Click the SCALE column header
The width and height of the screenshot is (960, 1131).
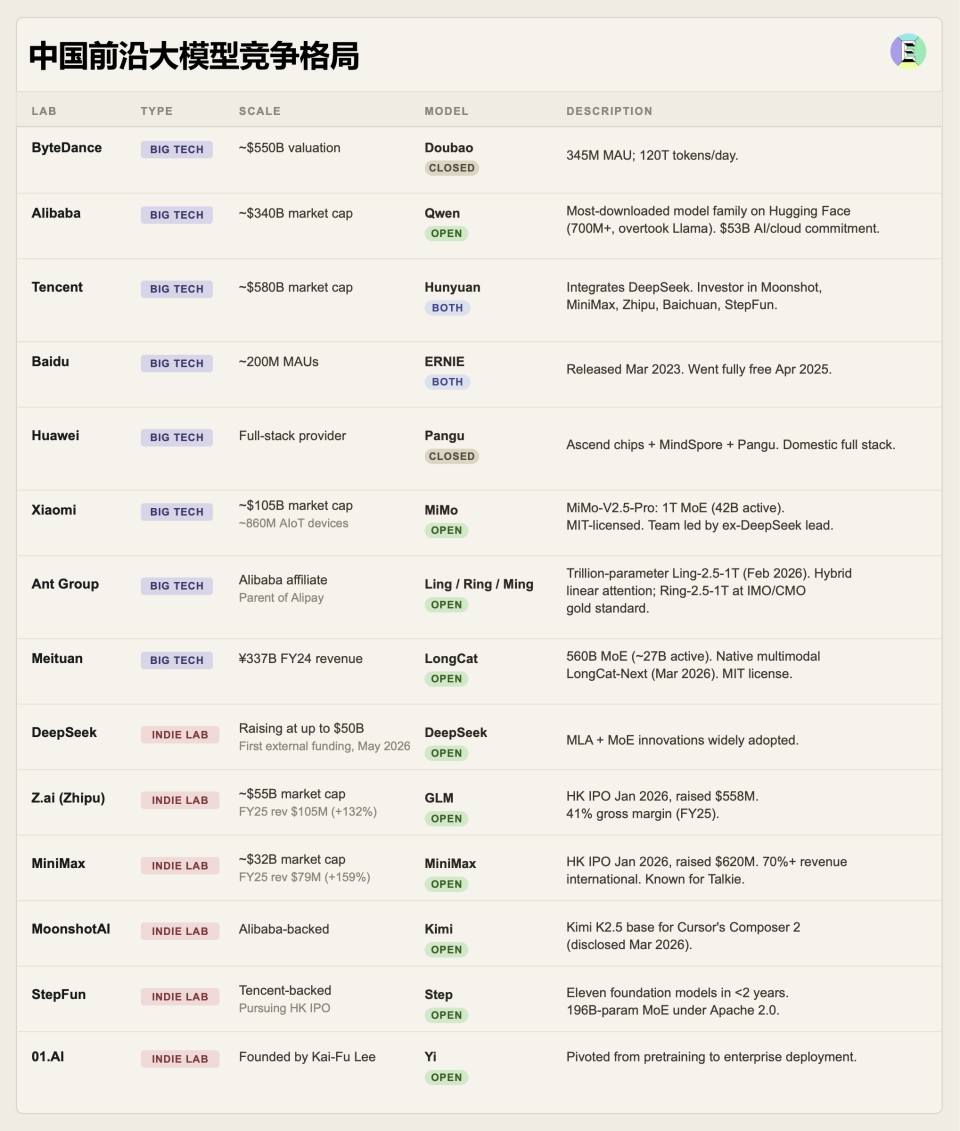click(260, 111)
